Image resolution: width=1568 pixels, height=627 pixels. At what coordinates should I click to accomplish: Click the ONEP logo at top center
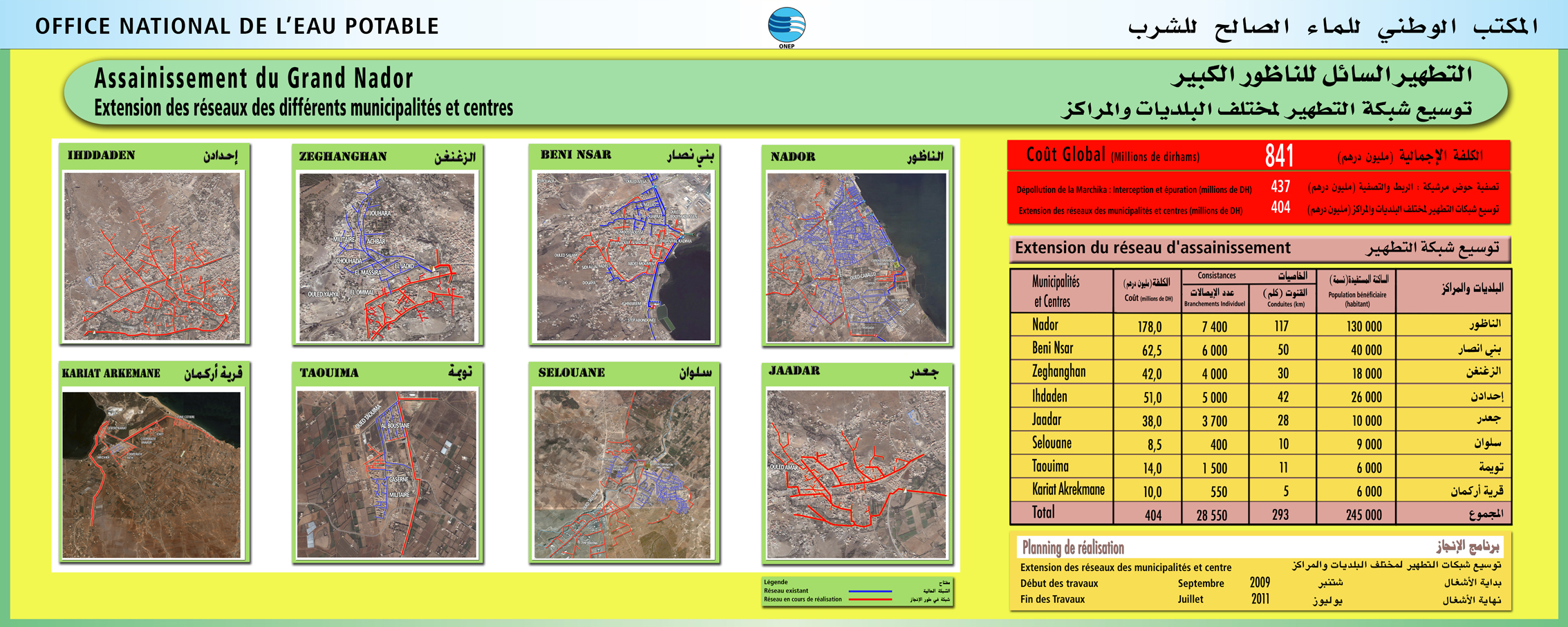coord(786,26)
